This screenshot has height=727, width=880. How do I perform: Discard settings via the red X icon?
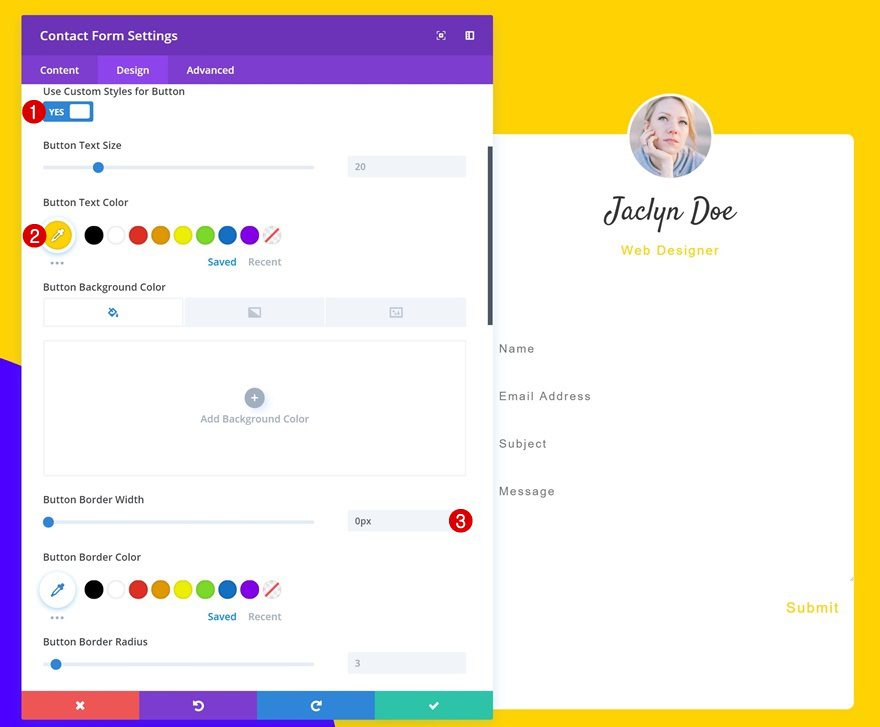click(x=80, y=705)
